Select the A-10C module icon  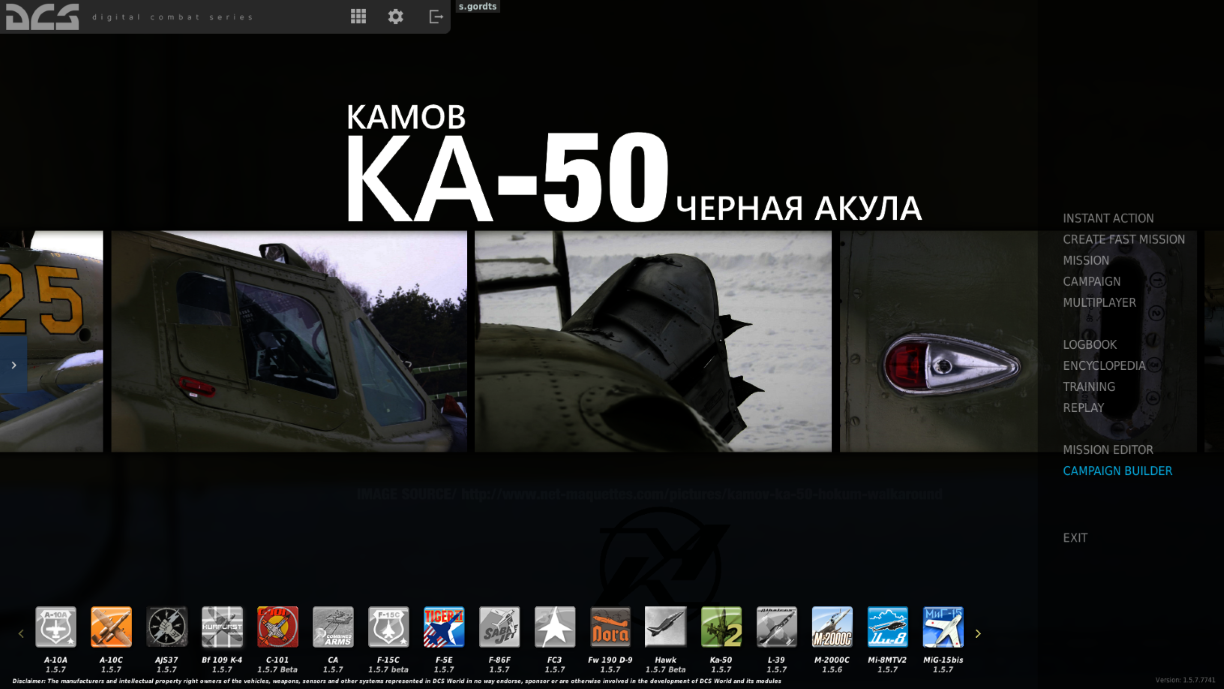pyautogui.click(x=111, y=627)
